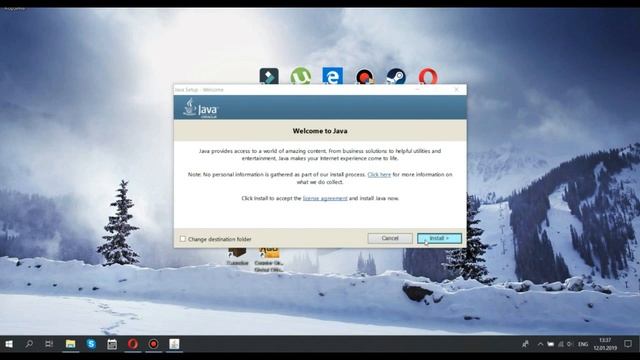Select the Microsoft Edge desktop icon

(332, 76)
